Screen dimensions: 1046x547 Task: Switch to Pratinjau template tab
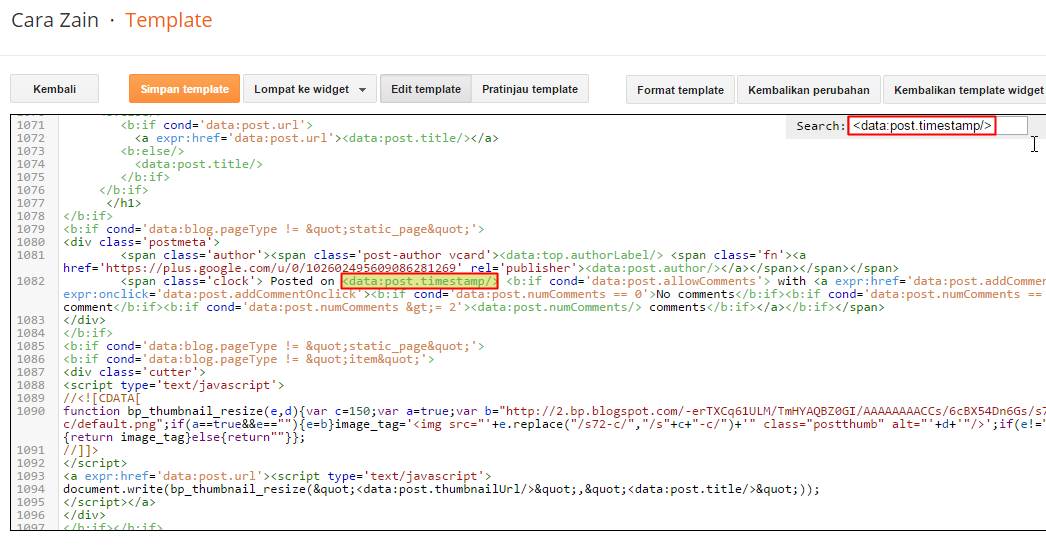(530, 89)
